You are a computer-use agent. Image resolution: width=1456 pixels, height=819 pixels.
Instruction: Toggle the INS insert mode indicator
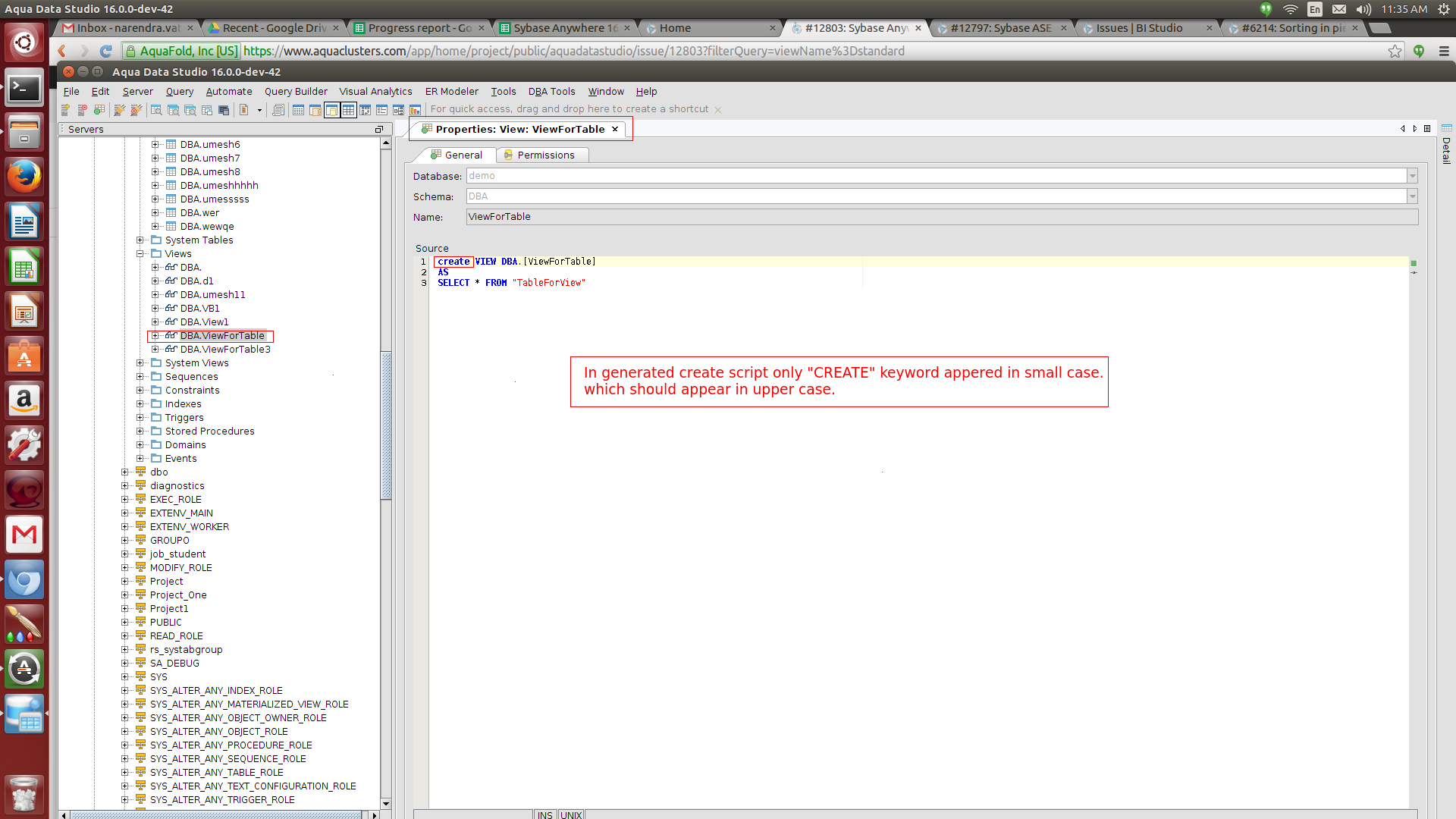click(544, 814)
